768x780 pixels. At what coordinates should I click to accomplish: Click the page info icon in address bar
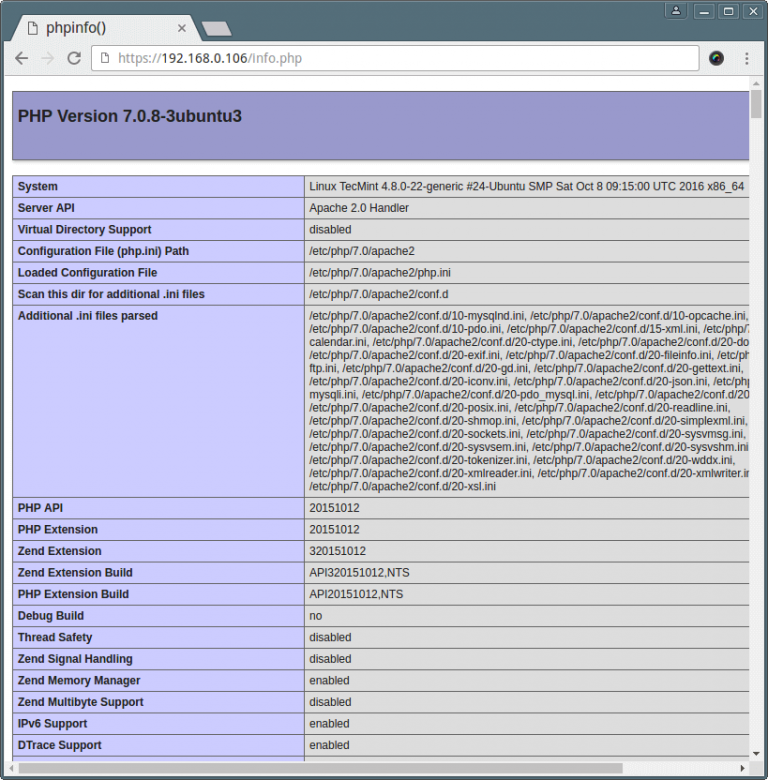[106, 59]
